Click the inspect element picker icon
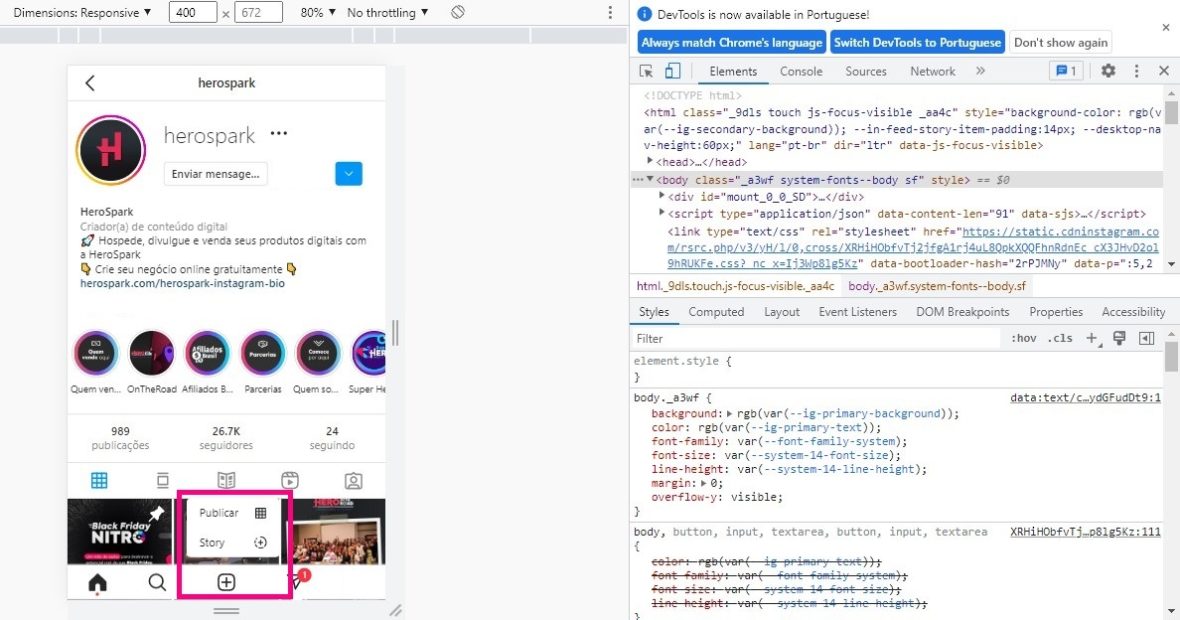Screen dimensions: 1180x620 click(646, 71)
